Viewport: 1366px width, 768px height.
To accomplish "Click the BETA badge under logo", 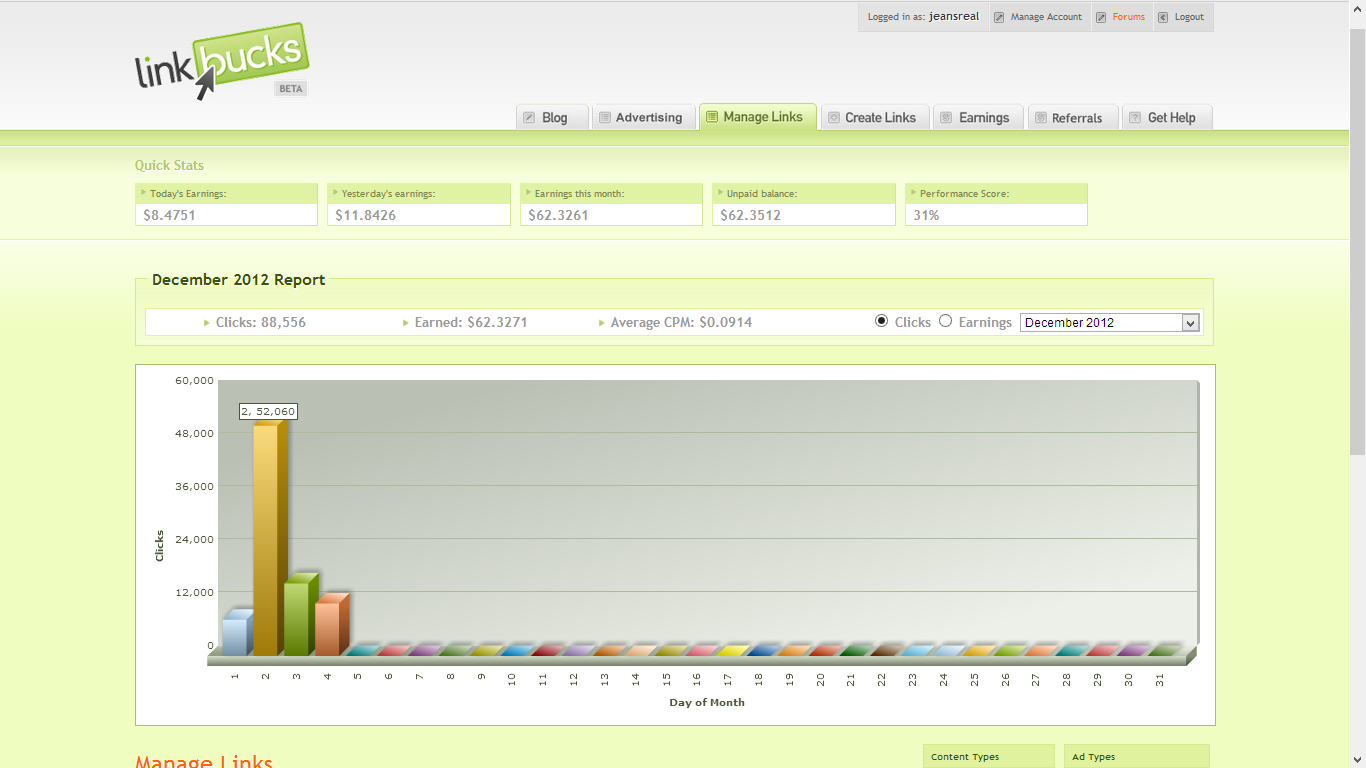I will point(290,89).
